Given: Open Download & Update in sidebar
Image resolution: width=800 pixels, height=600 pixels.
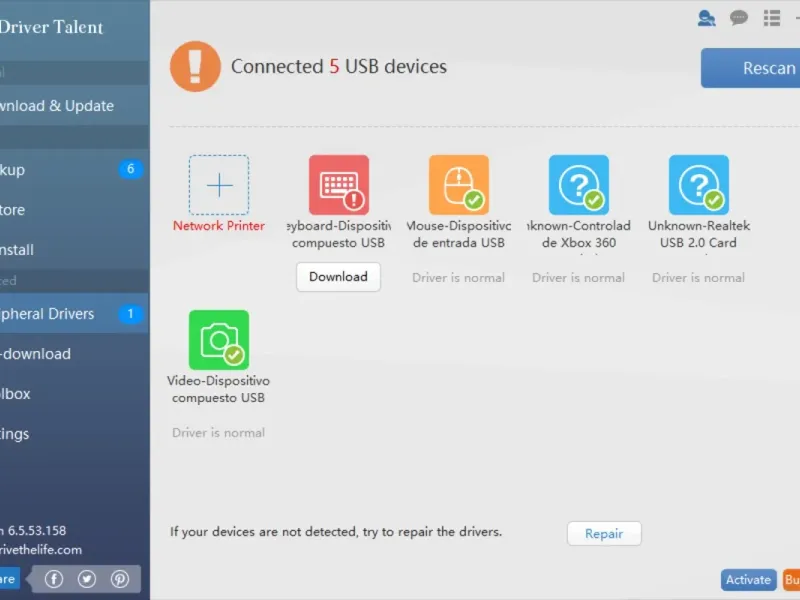Looking at the screenshot, I should click(x=74, y=106).
